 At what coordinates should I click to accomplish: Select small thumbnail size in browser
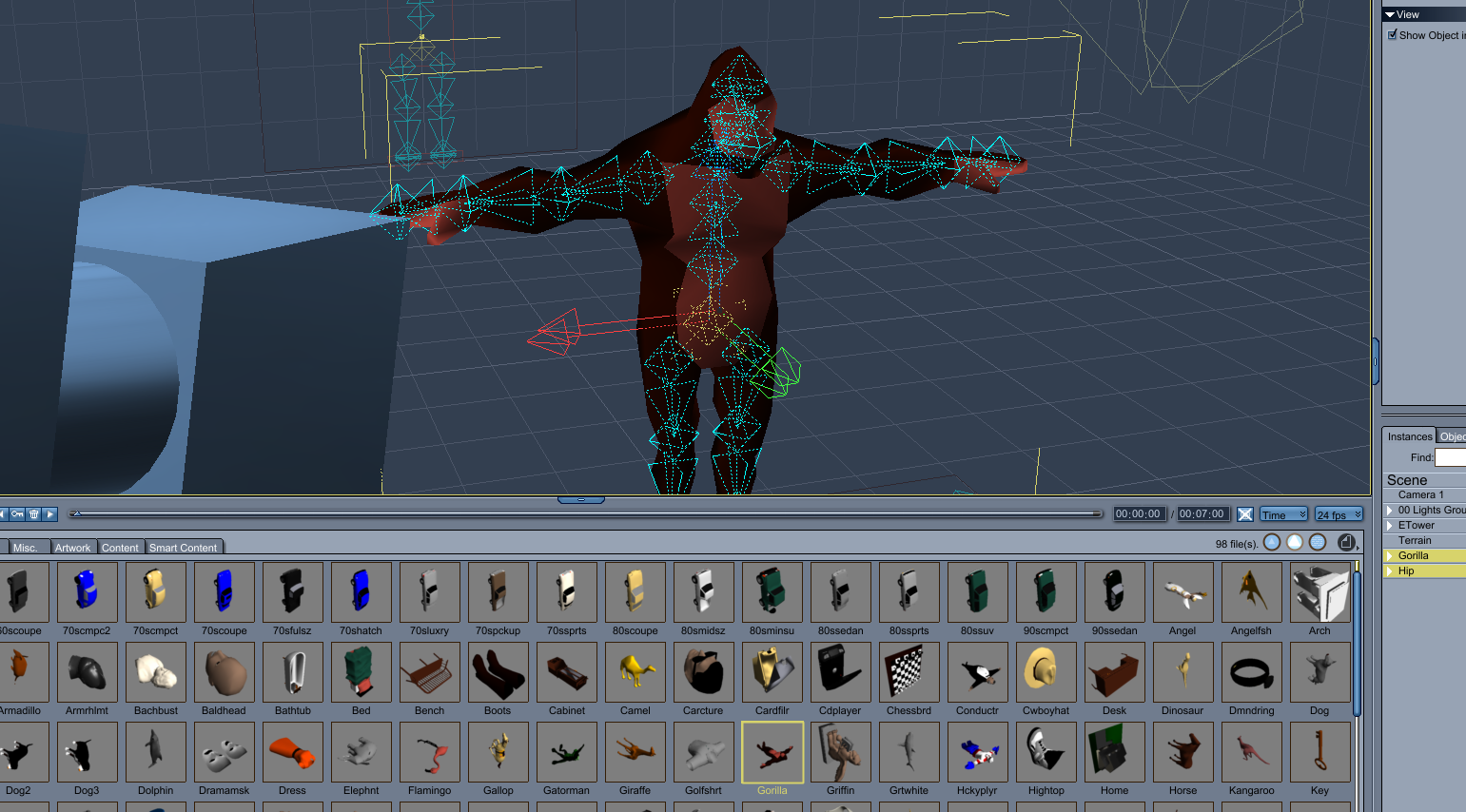(x=1272, y=542)
